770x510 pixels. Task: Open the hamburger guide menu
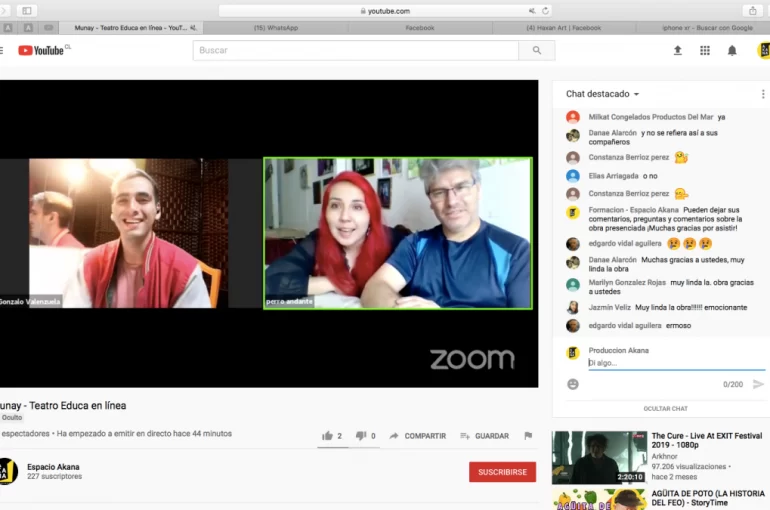click(1, 50)
